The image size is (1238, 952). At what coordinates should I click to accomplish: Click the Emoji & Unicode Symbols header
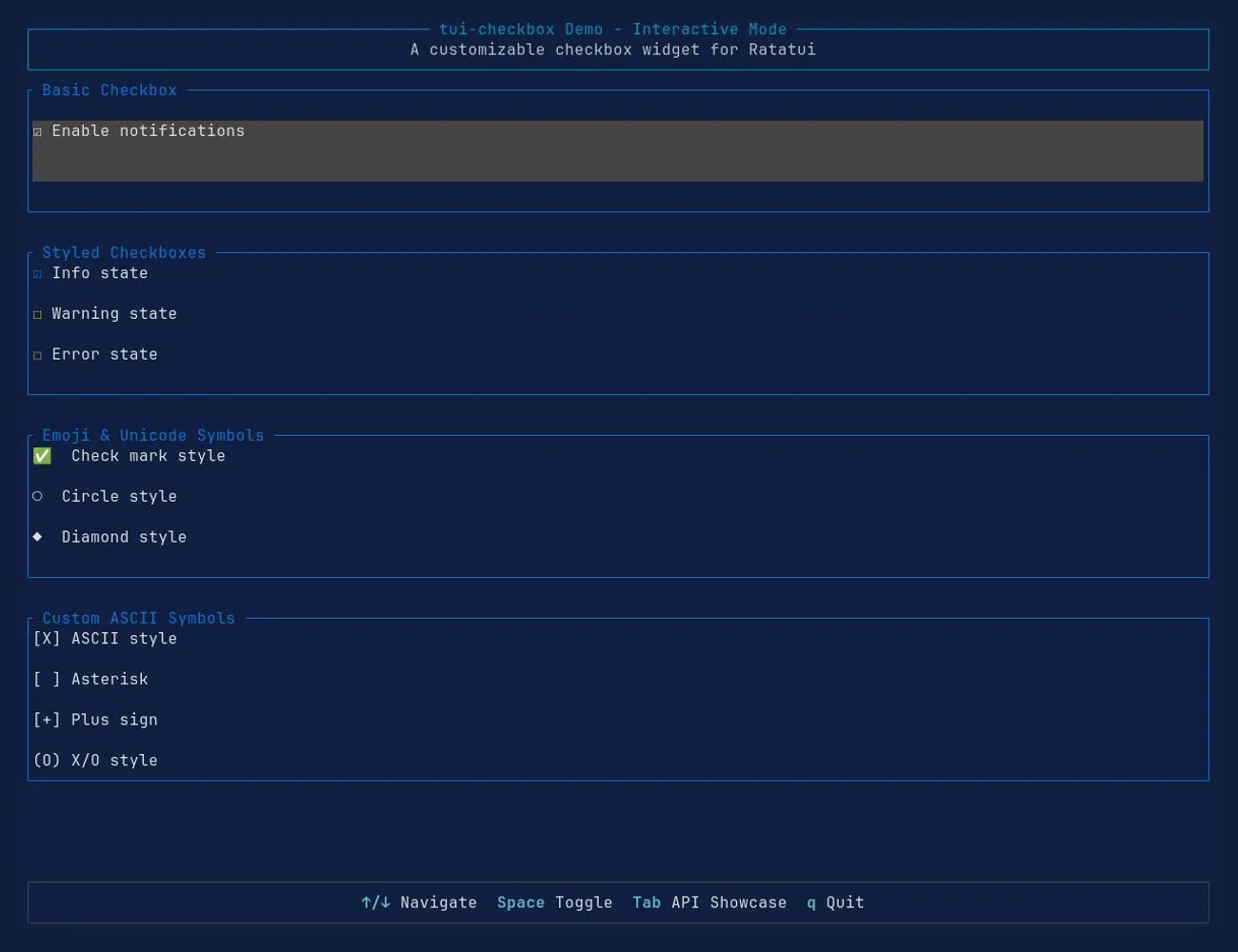(152, 435)
